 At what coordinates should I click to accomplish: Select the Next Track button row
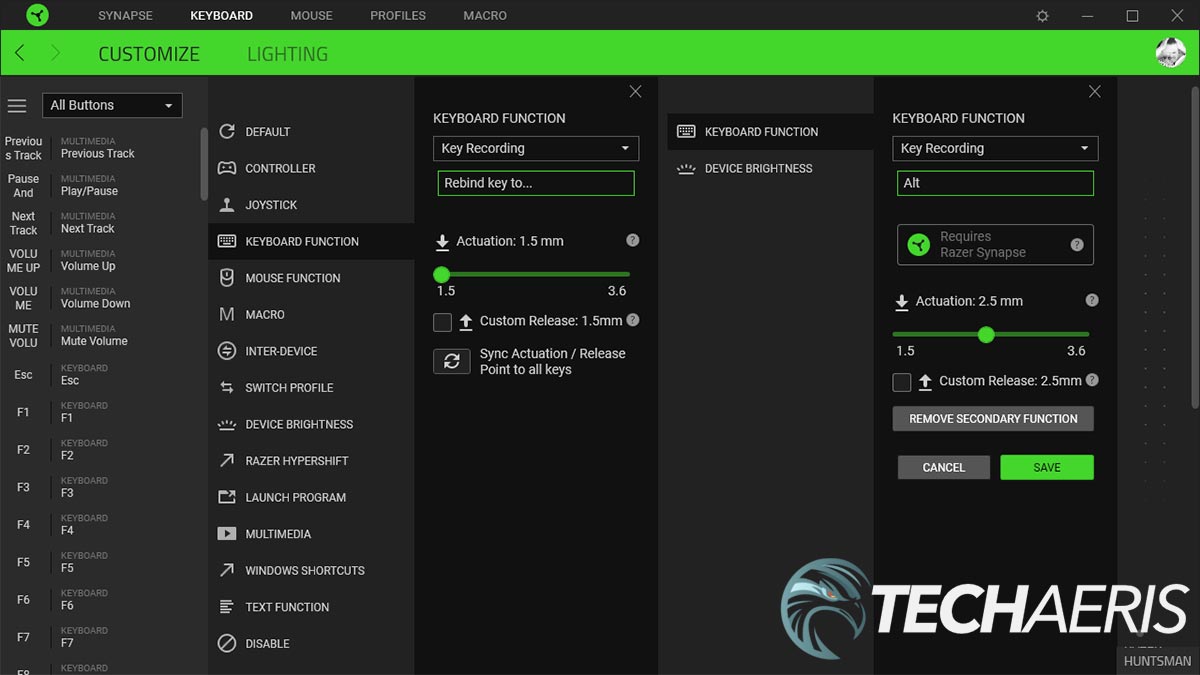(x=100, y=223)
